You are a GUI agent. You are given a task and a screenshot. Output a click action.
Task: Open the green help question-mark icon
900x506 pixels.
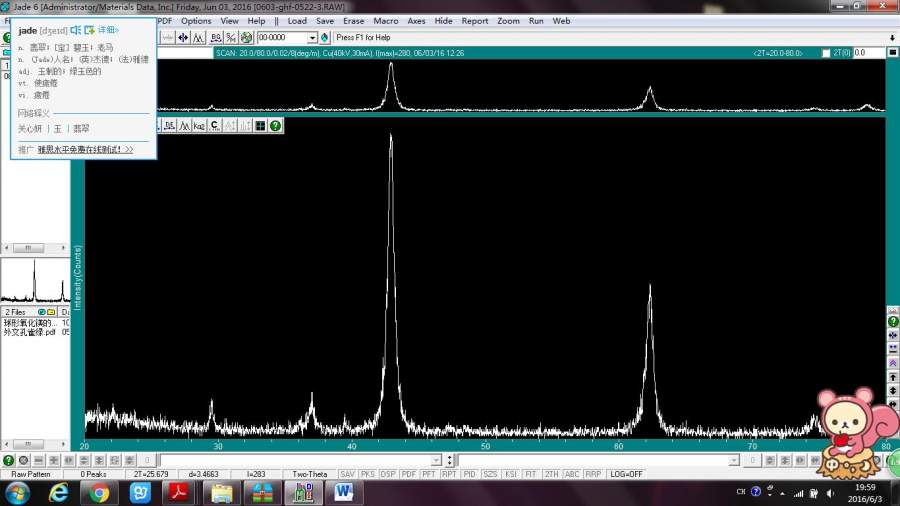[x=275, y=125]
